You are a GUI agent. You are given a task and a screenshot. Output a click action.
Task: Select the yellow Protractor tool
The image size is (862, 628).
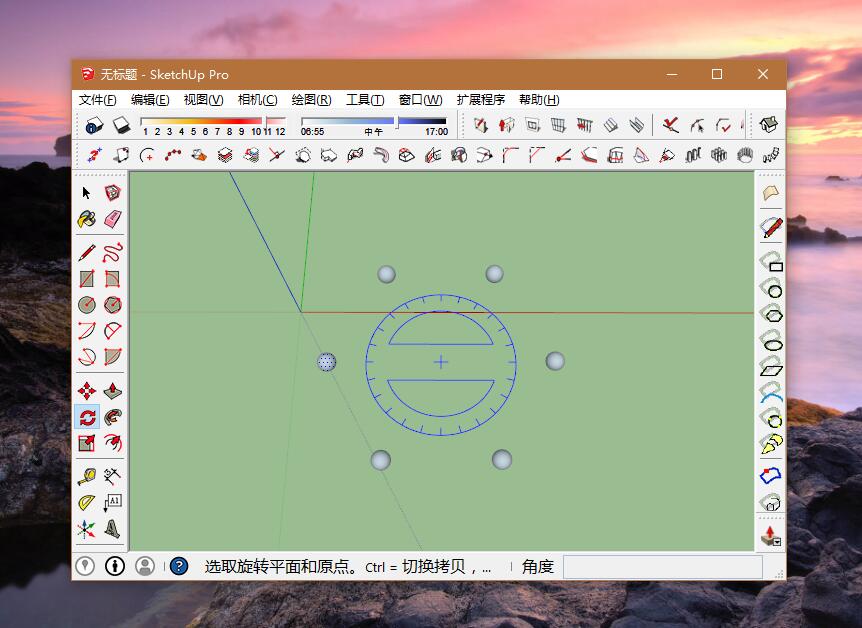click(x=86, y=503)
